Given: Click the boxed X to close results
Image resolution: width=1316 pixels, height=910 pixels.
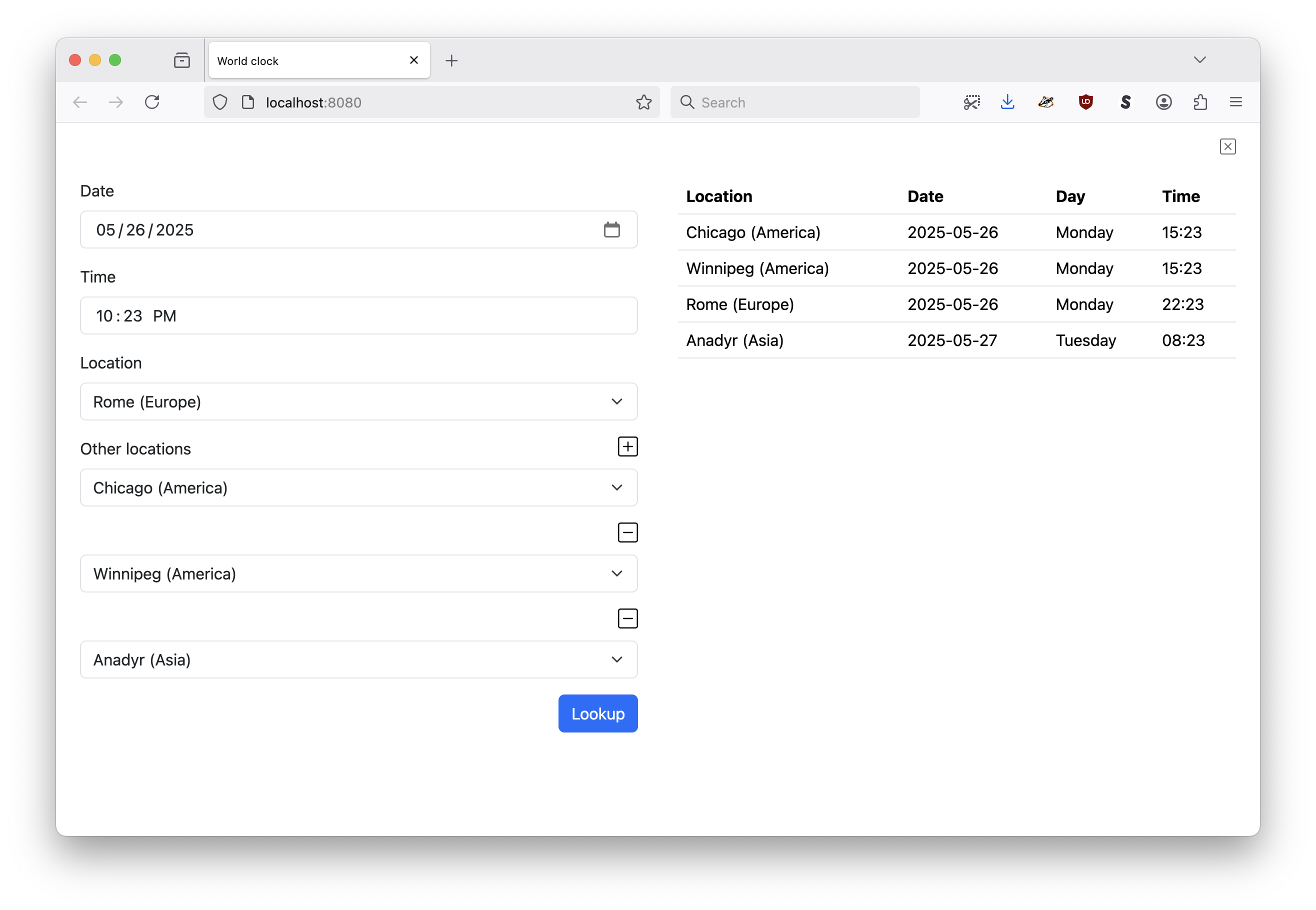Looking at the screenshot, I should pyautogui.click(x=1227, y=146).
